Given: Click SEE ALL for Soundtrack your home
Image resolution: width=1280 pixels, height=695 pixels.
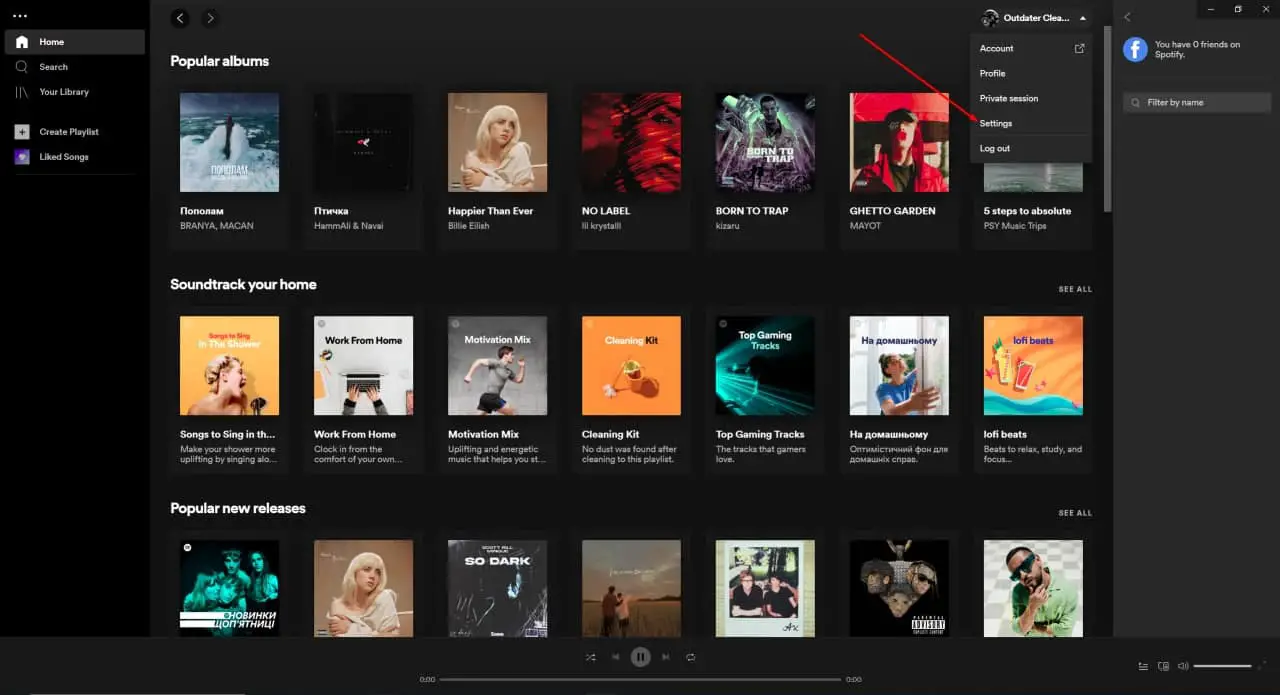Looking at the screenshot, I should click(x=1075, y=288).
